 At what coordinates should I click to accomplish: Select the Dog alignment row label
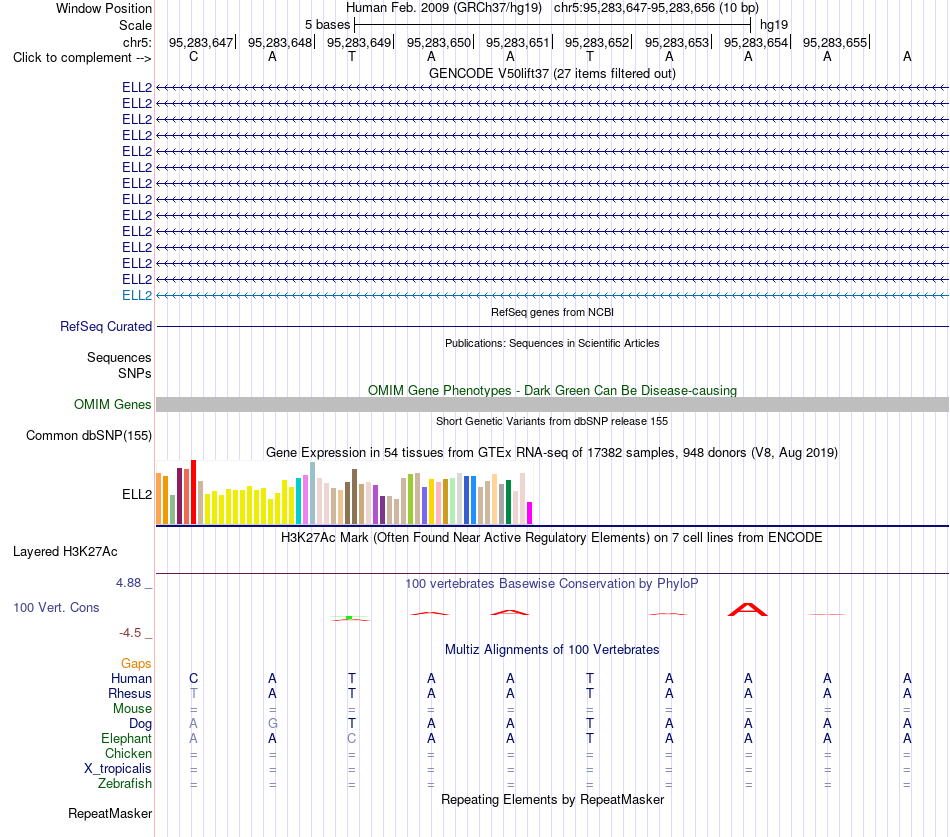pyautogui.click(x=141, y=724)
